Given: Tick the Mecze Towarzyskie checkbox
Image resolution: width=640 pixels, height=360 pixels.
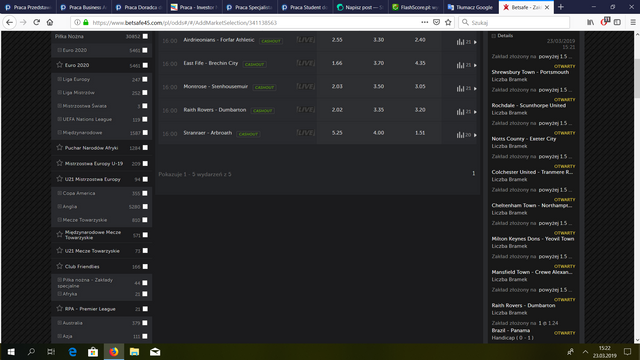Looking at the screenshot, I should click(145, 220).
